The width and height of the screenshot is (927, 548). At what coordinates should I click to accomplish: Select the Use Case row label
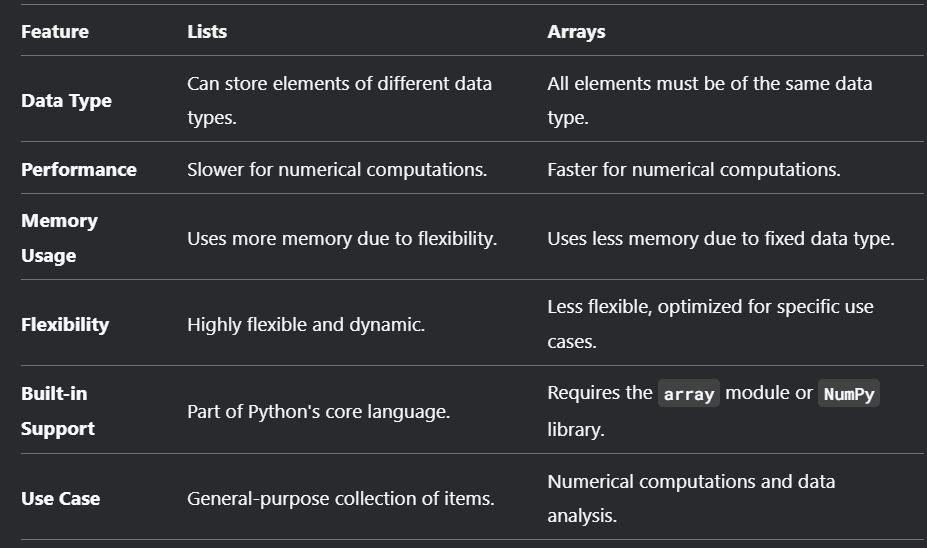tap(60, 498)
